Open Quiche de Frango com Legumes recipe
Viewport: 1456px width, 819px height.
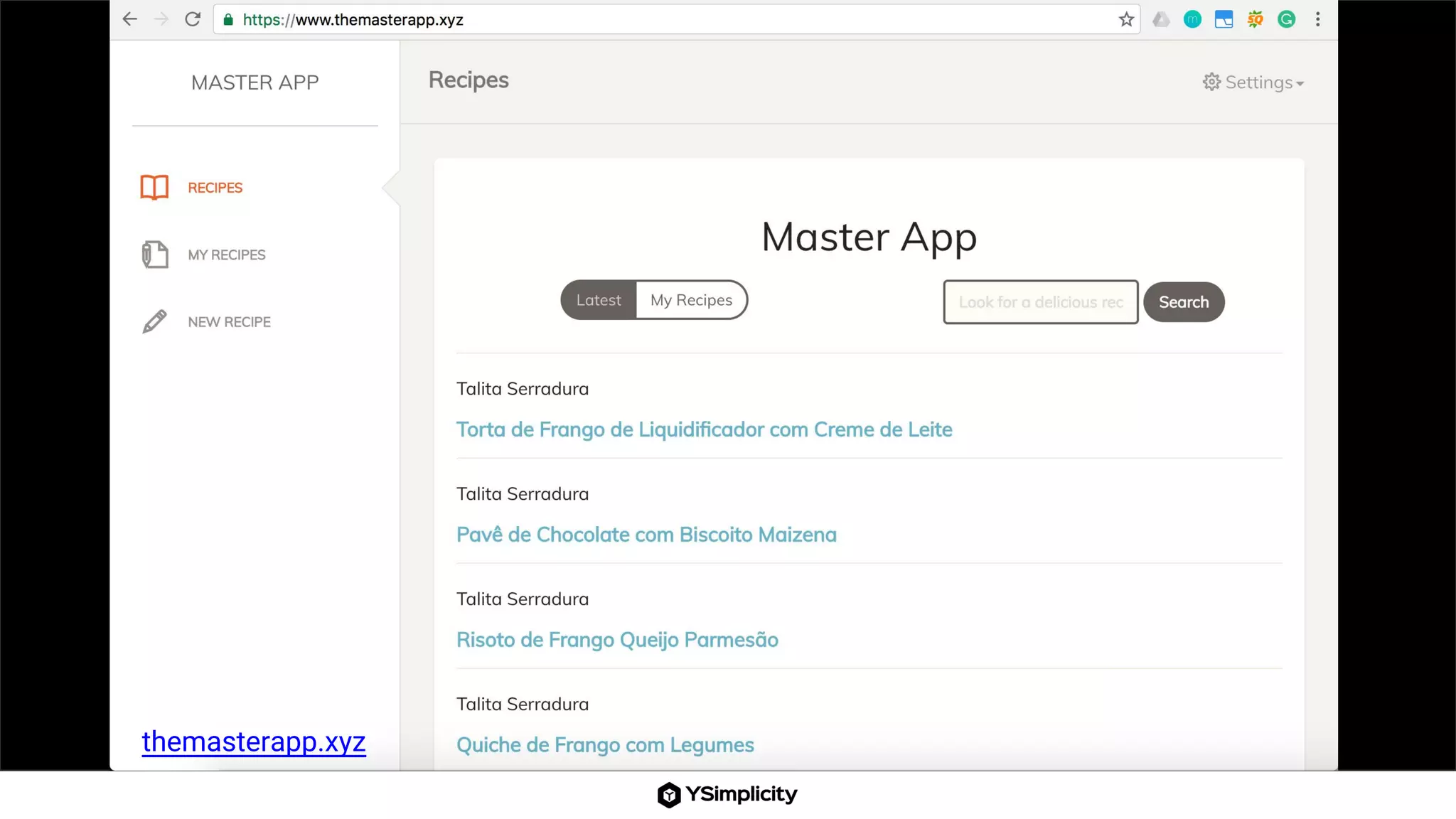[x=605, y=745]
